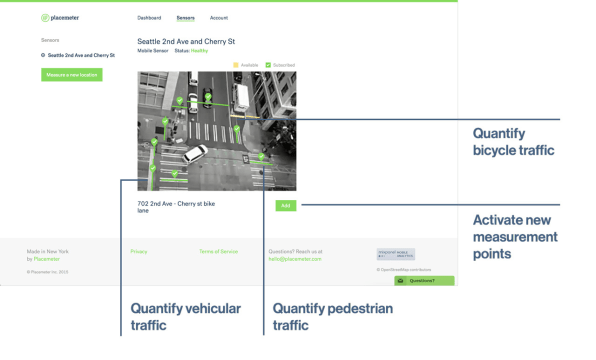Click the hello@placemeter.com email link
The image size is (596, 360).
click(295, 259)
